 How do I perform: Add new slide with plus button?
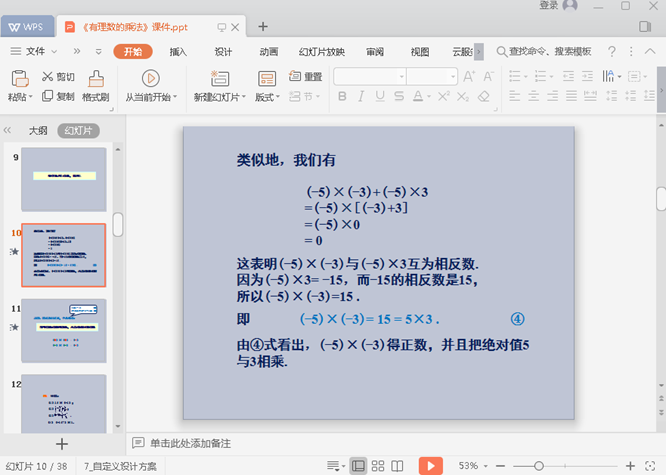coord(62,444)
